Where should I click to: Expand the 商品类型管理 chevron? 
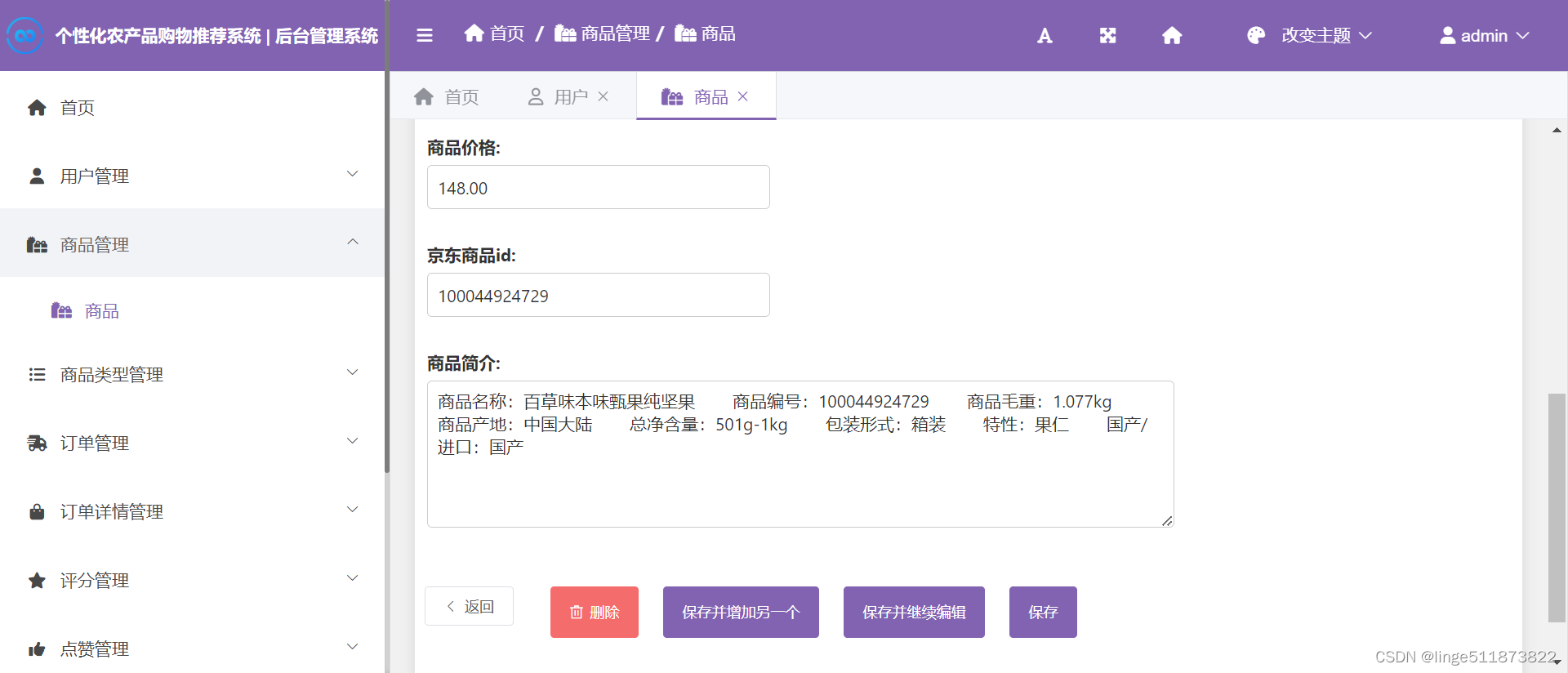(353, 372)
